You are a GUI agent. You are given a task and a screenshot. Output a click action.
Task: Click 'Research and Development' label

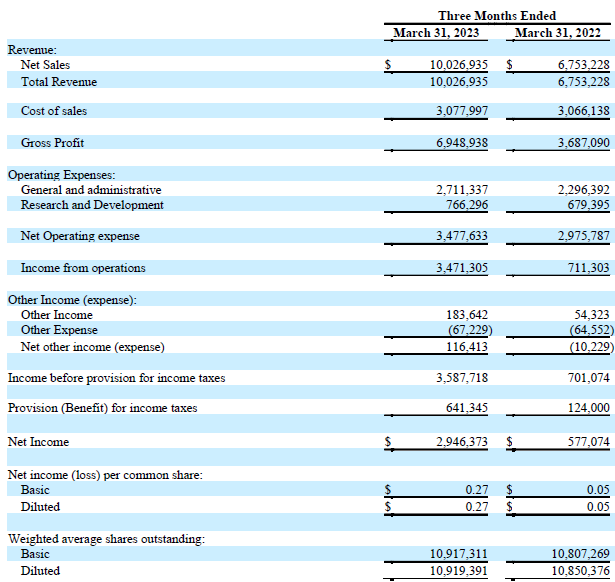(92, 205)
